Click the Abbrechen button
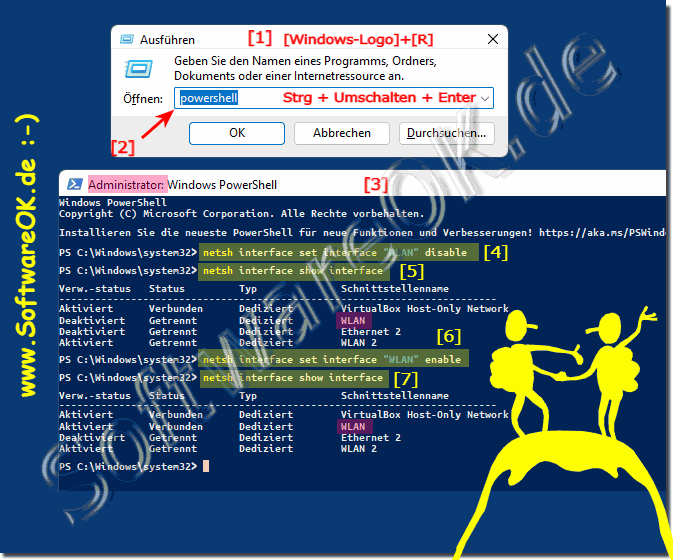Viewport: 673px width, 560px height. (x=342, y=133)
